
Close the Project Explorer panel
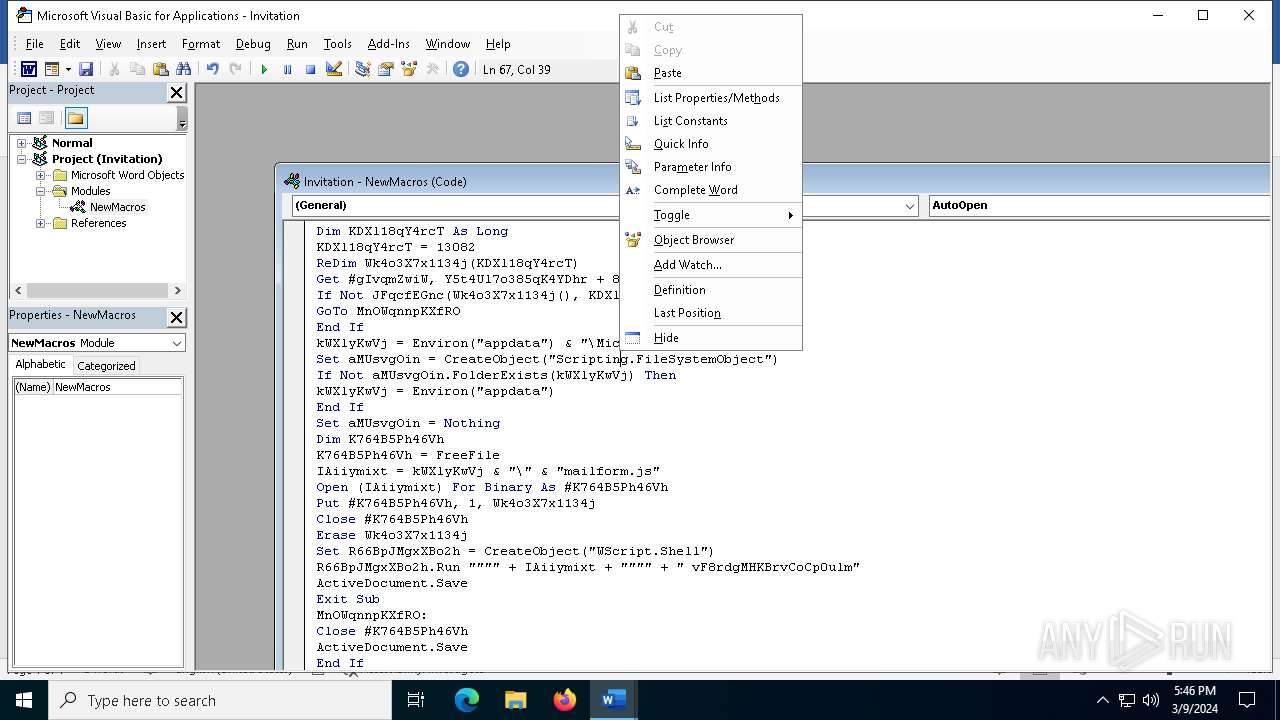click(176, 92)
